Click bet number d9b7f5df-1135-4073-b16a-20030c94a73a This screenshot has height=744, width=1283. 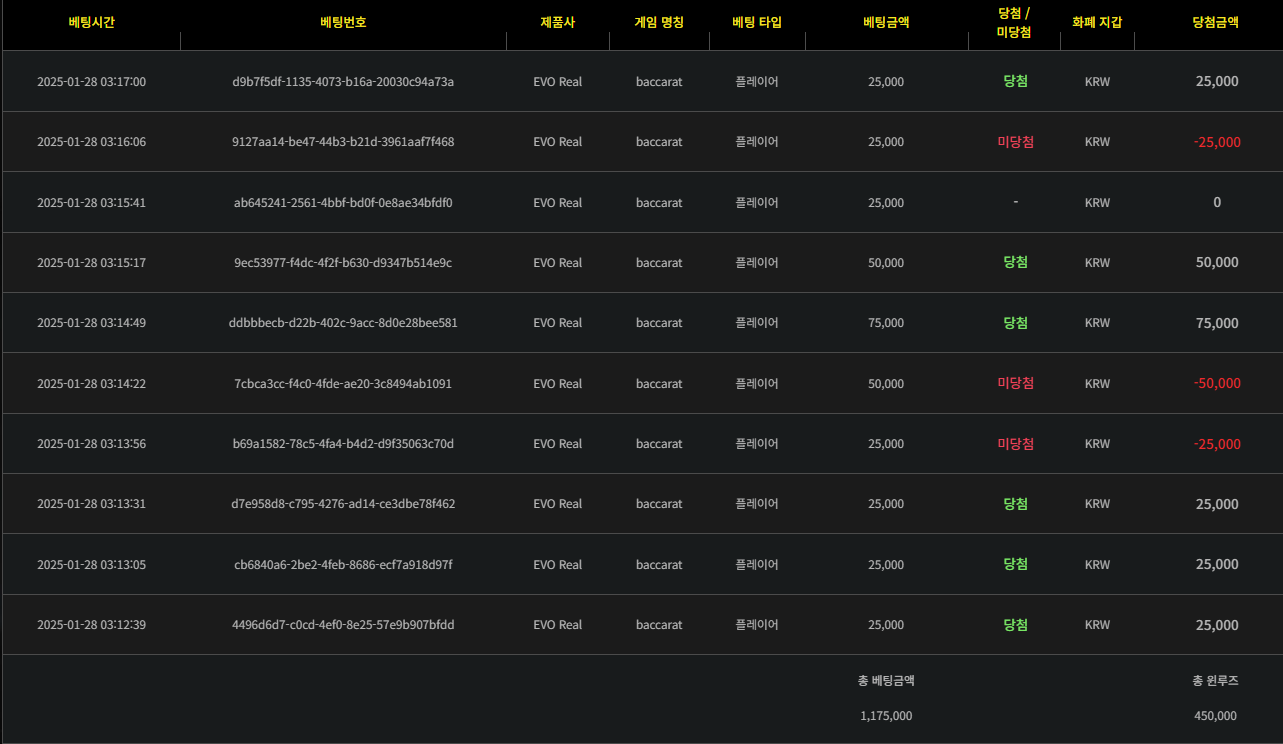343,82
